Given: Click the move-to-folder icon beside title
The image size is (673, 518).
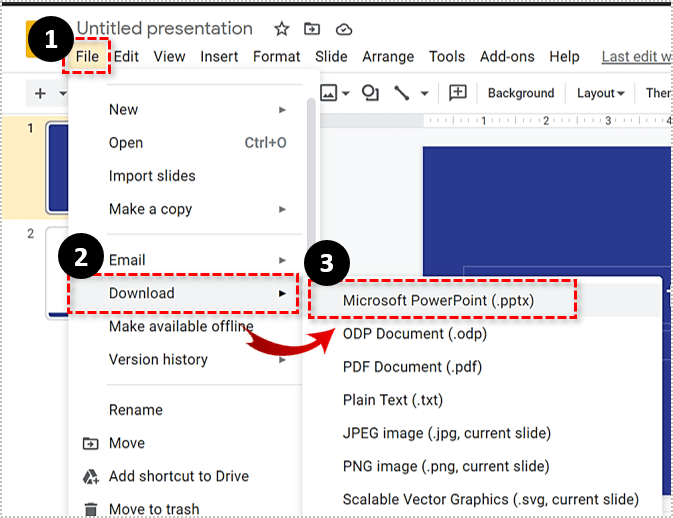Looking at the screenshot, I should tap(312, 29).
